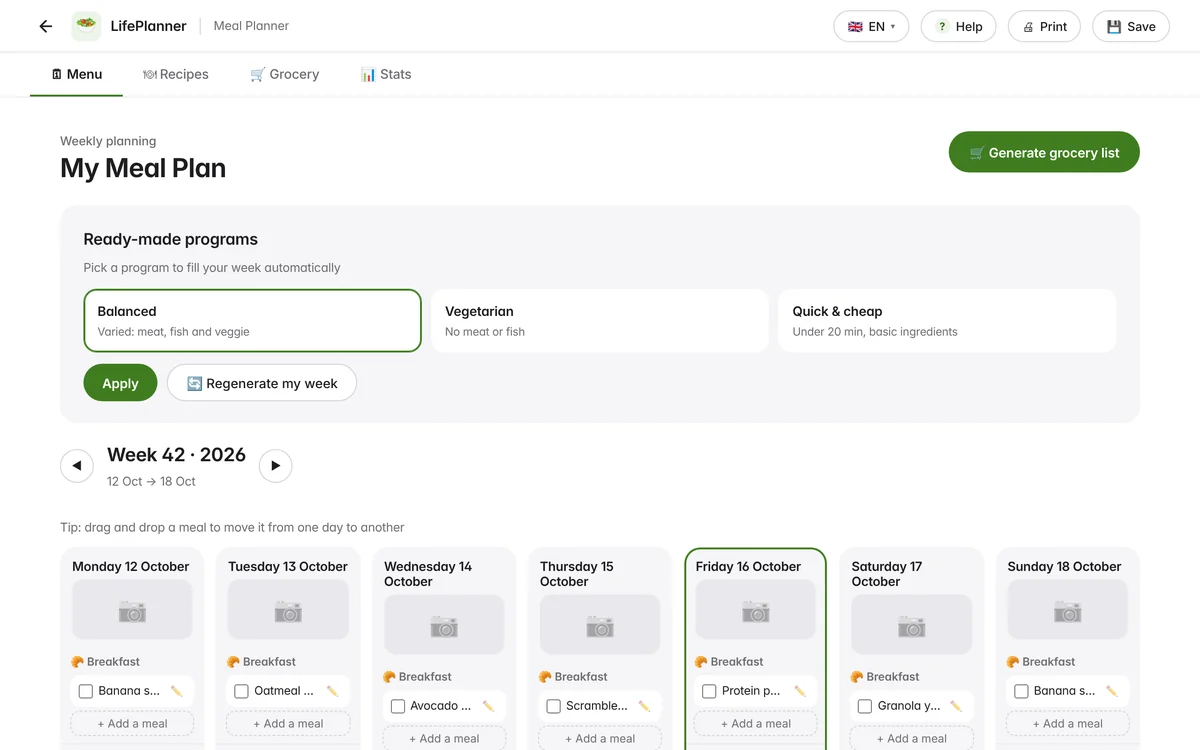This screenshot has width=1200, height=750.
Task: Click the back arrow icon
Action: [45, 27]
